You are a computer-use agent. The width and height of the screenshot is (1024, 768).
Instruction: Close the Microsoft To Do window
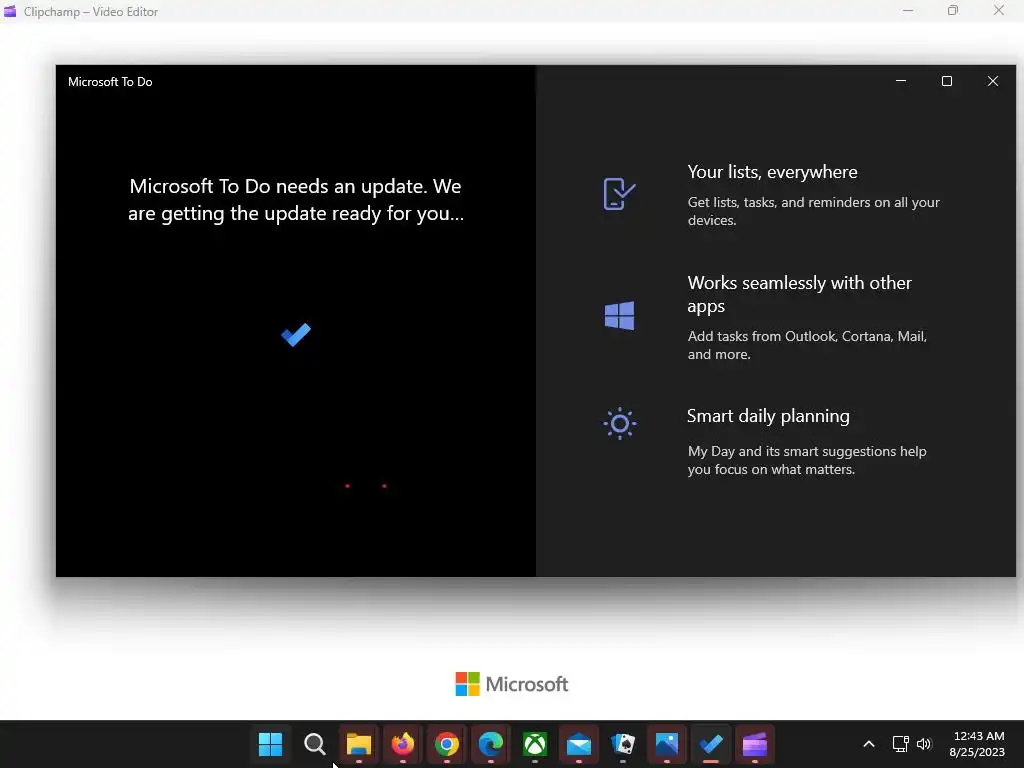point(993,81)
